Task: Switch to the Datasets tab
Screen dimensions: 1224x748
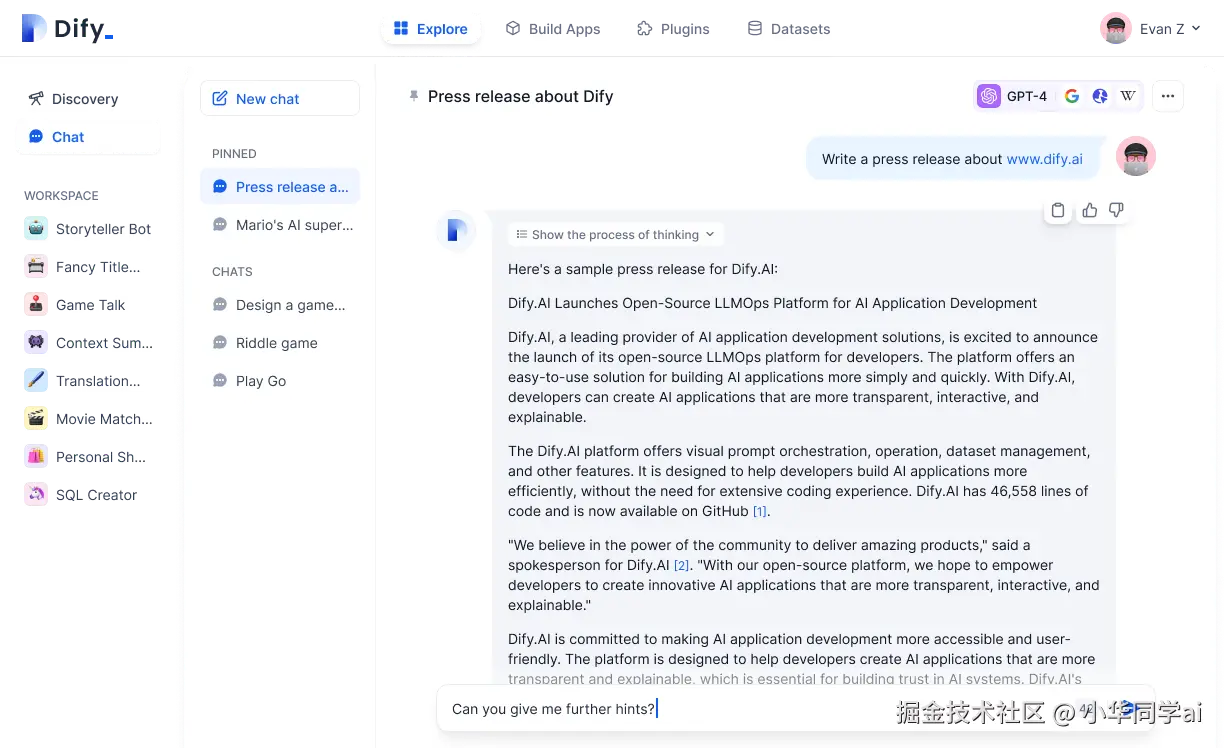Action: pos(789,29)
